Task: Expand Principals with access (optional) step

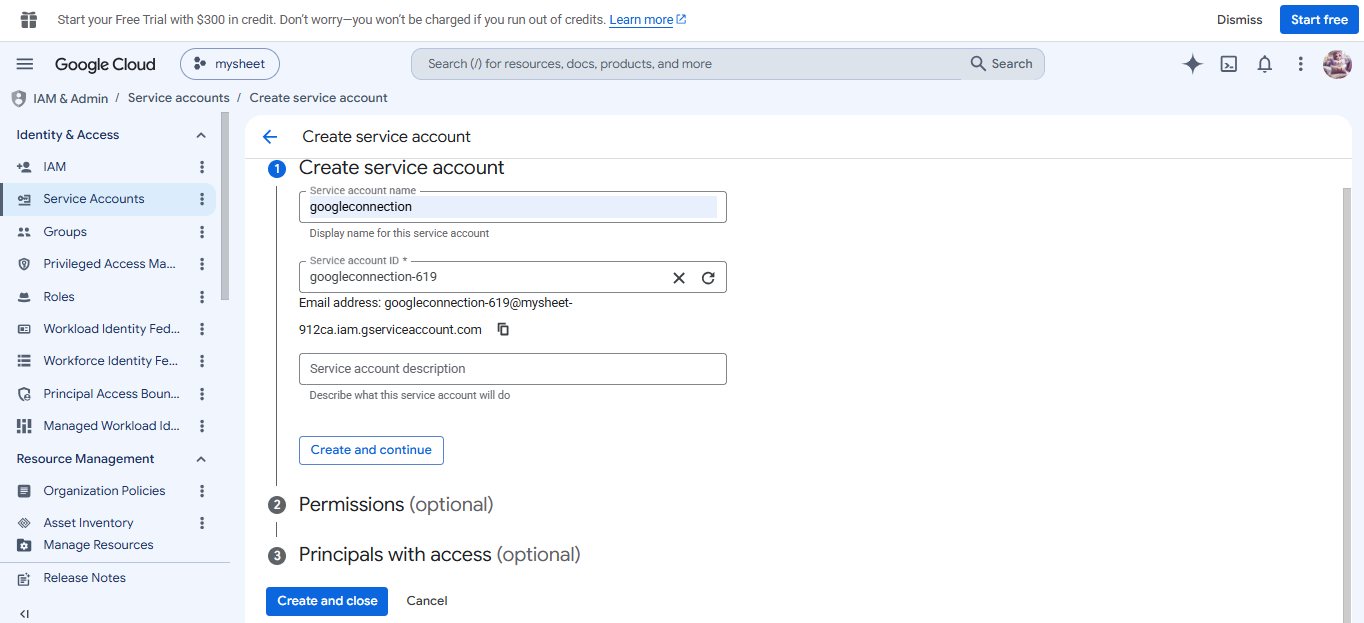Action: 439,555
